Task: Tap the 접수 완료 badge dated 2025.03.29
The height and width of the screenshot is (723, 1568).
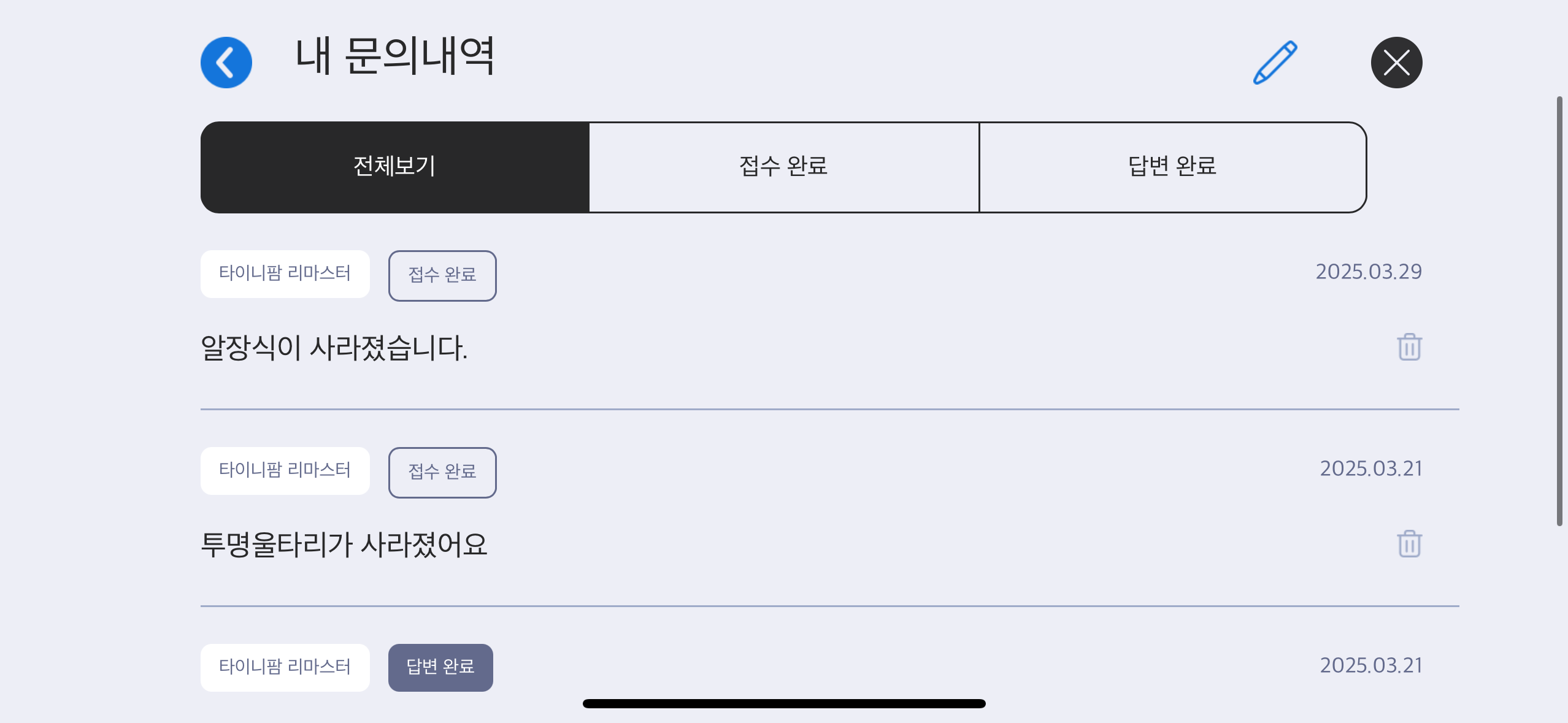Action: click(x=442, y=275)
